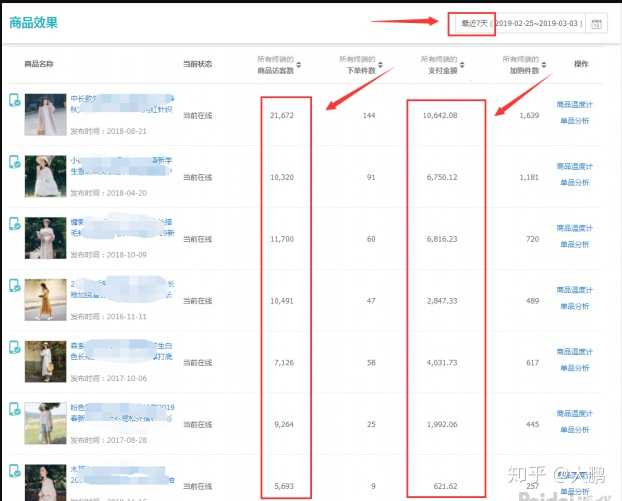
Task: Click mobile icon beside the 2018-08-21 product
Action: click(x=15, y=102)
